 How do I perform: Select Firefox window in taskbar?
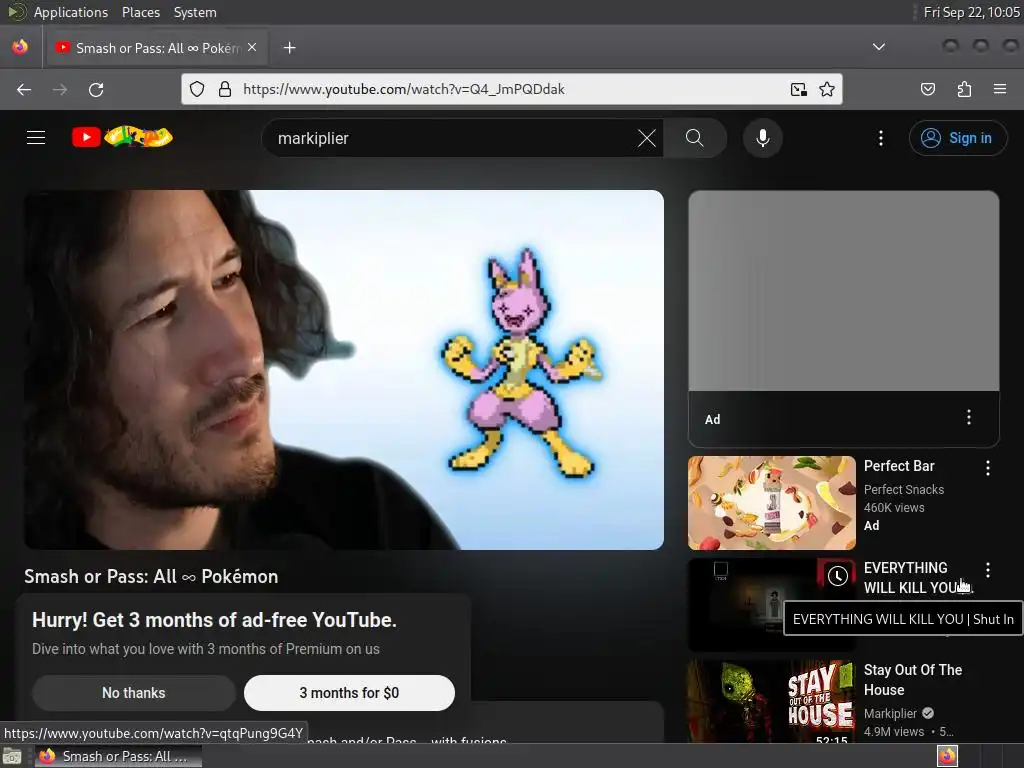[x=117, y=756]
